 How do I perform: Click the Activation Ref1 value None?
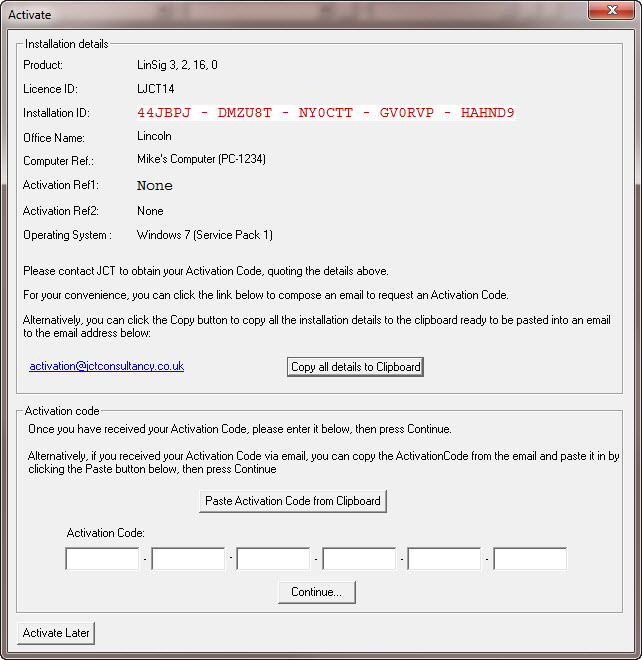[155, 186]
